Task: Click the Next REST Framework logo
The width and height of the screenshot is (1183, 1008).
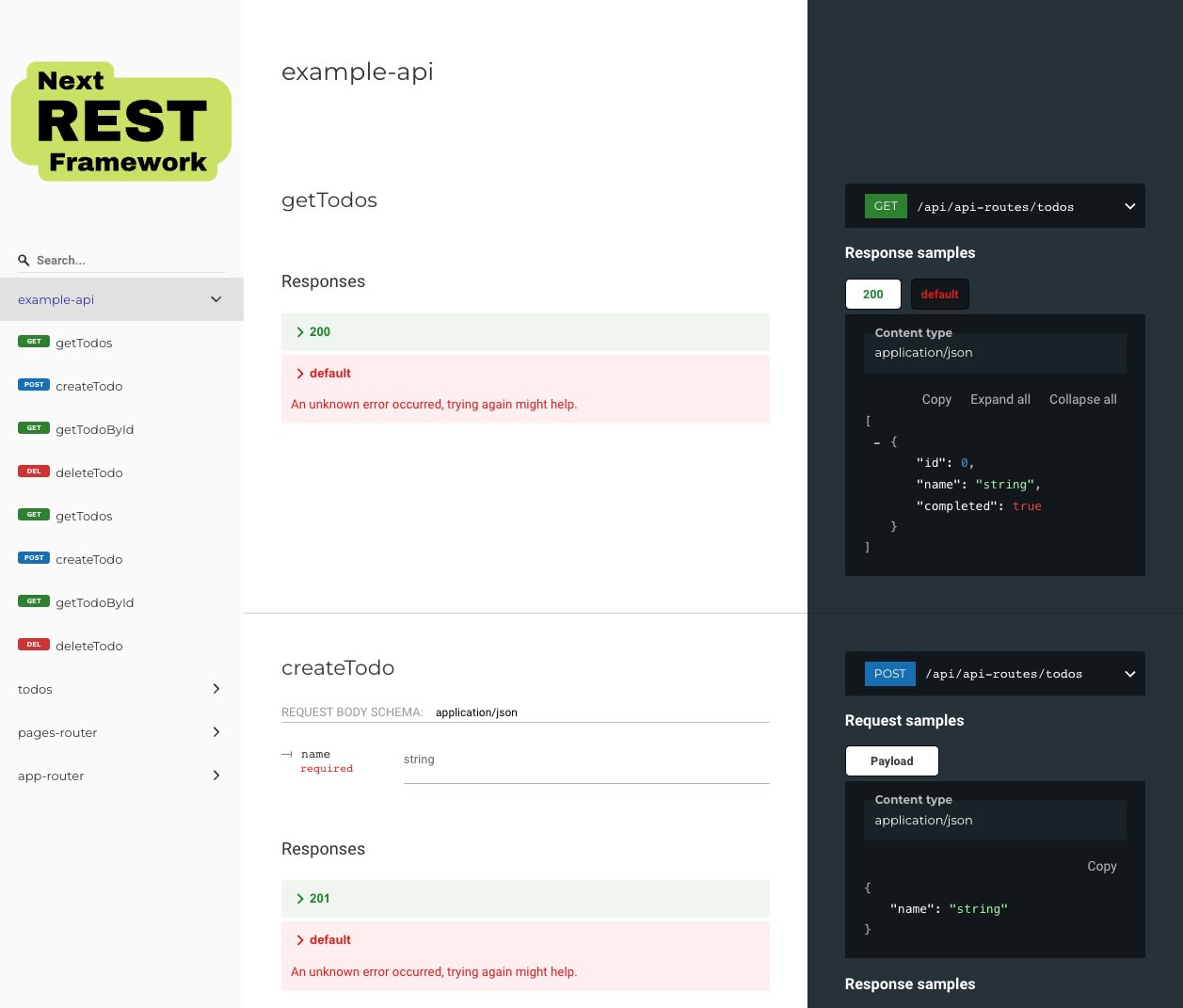Action: pyautogui.click(x=120, y=120)
